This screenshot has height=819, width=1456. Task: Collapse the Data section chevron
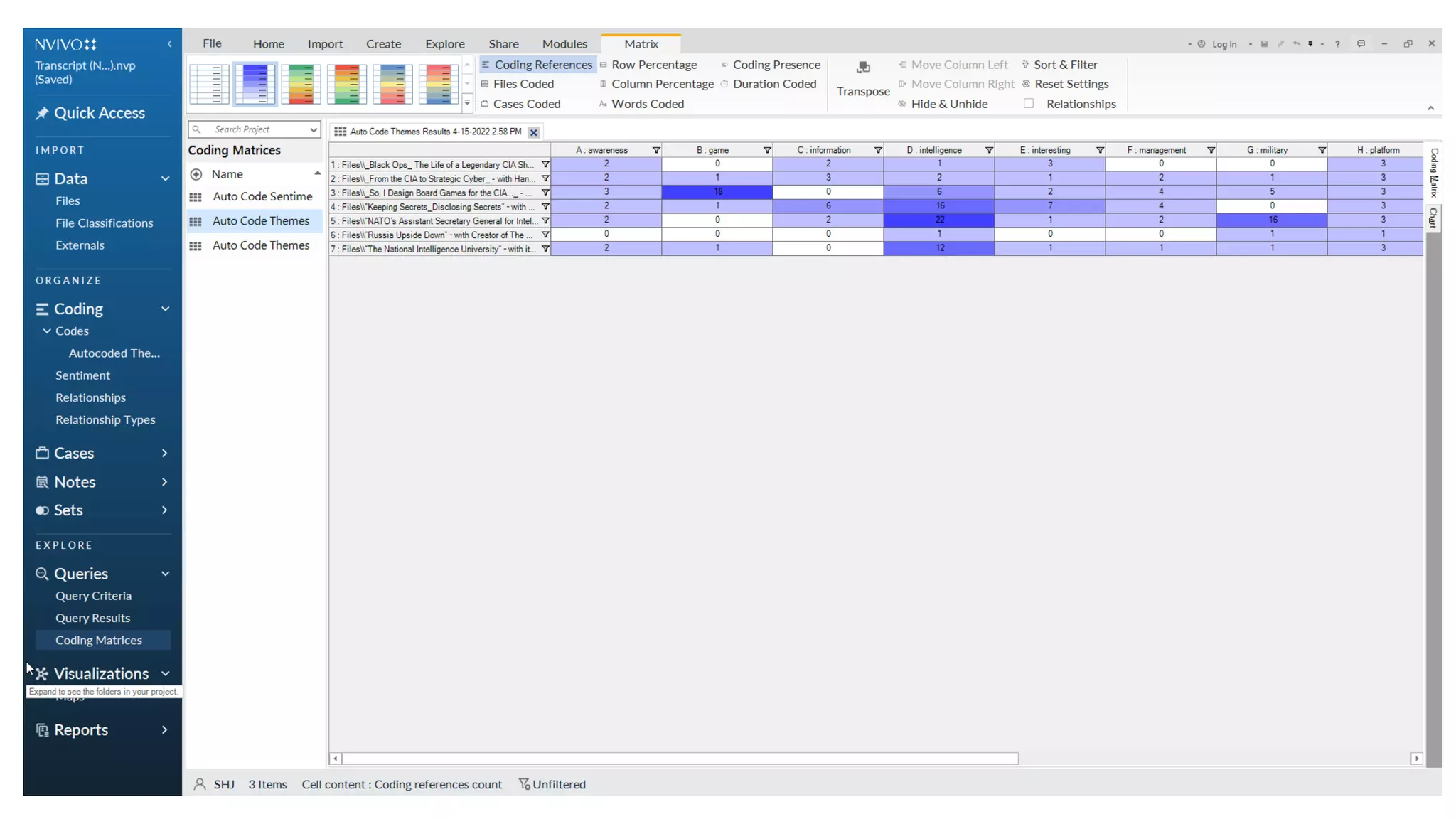point(165,179)
